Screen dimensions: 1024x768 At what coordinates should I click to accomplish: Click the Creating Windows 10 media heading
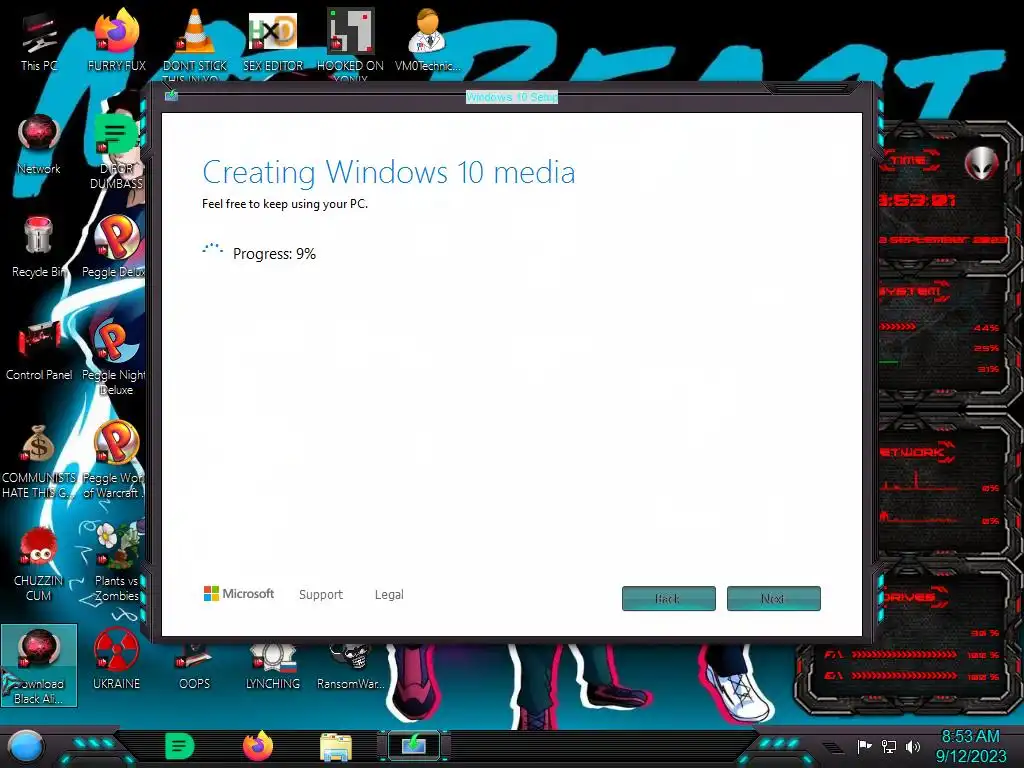coord(389,172)
